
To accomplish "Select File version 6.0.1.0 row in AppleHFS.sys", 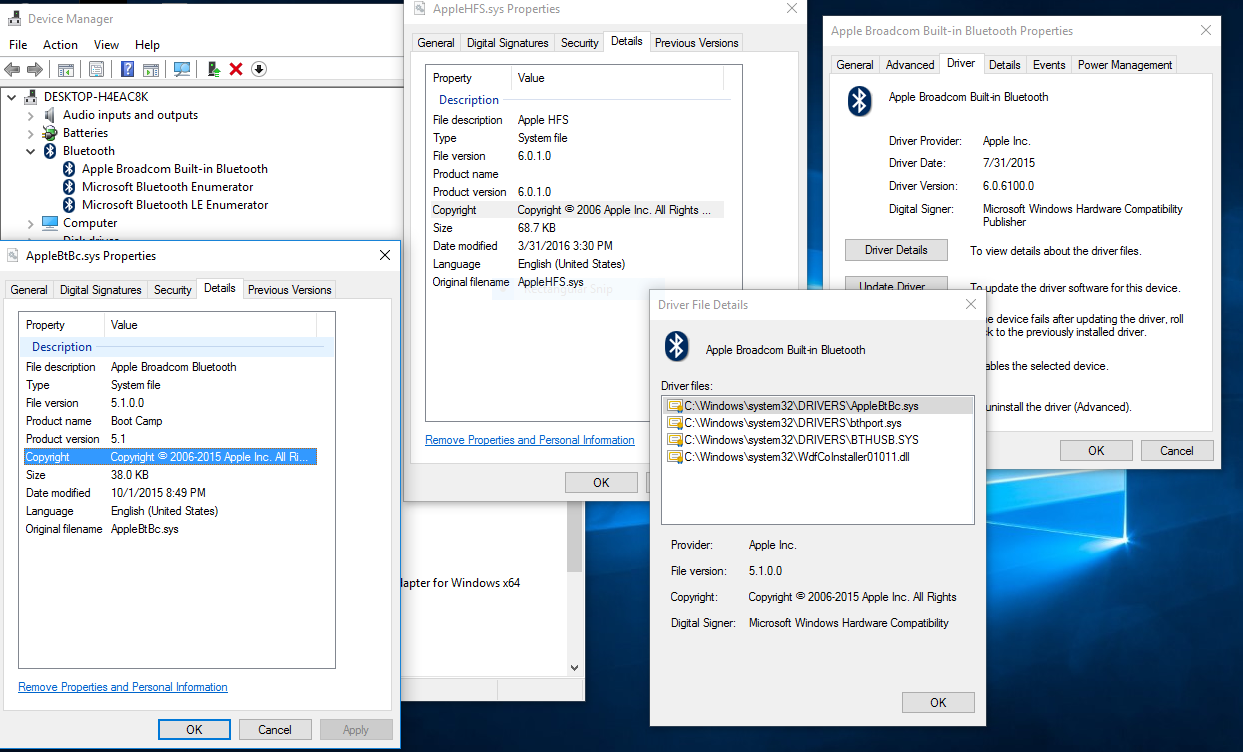I will (577, 156).
